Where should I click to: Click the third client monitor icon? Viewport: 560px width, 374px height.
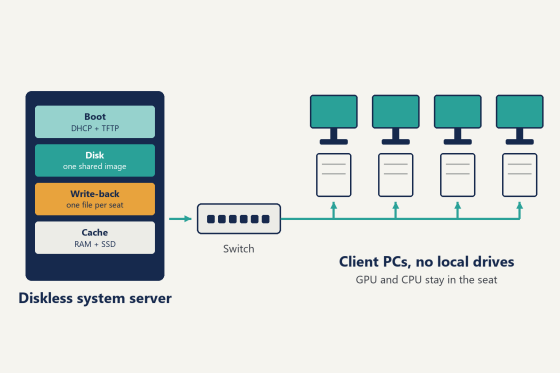pyautogui.click(x=458, y=120)
